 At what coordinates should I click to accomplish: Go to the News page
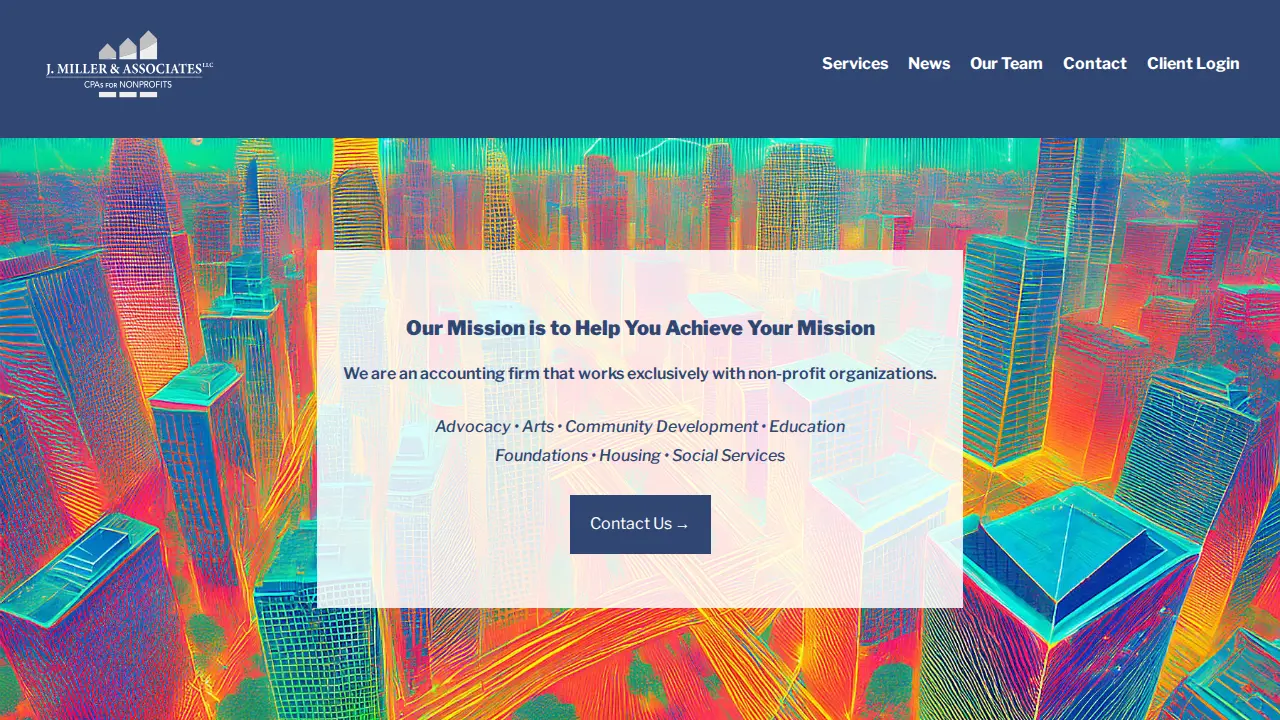[x=929, y=64]
